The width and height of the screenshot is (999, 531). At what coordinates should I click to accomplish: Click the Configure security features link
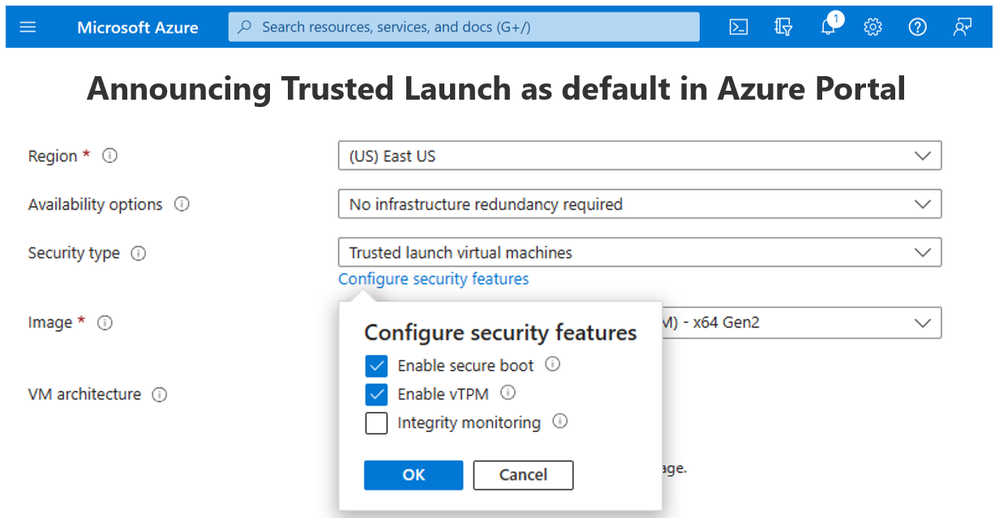[x=433, y=279]
